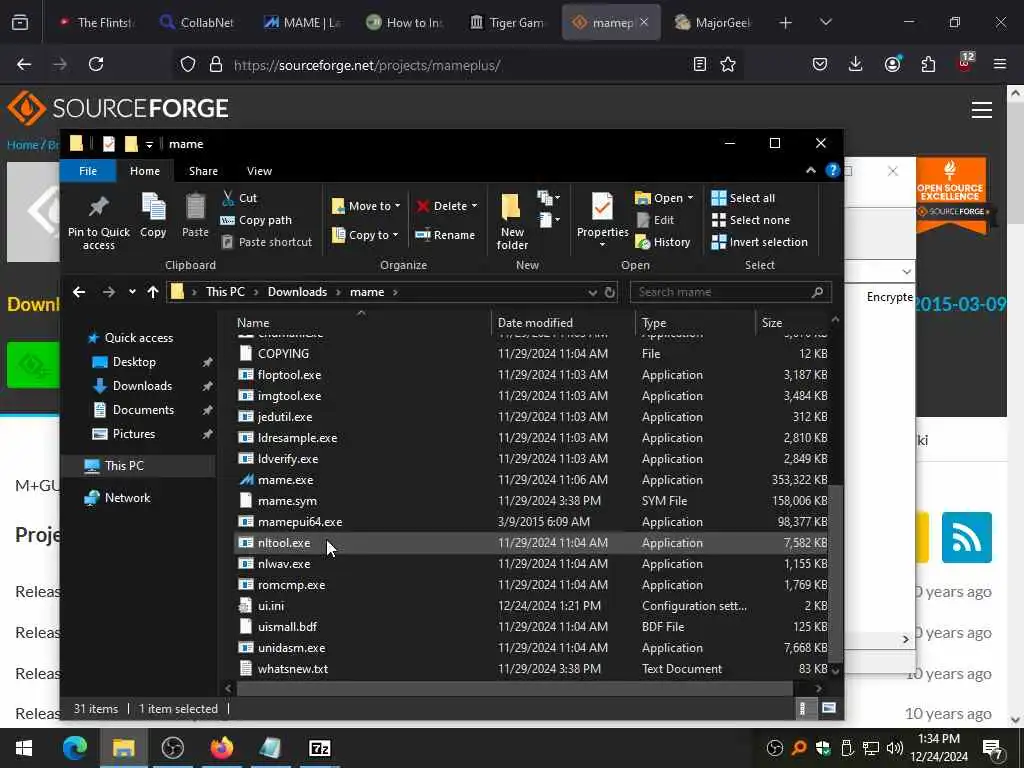
Task: Toggle reader view in Firefox
Action: click(x=699, y=64)
